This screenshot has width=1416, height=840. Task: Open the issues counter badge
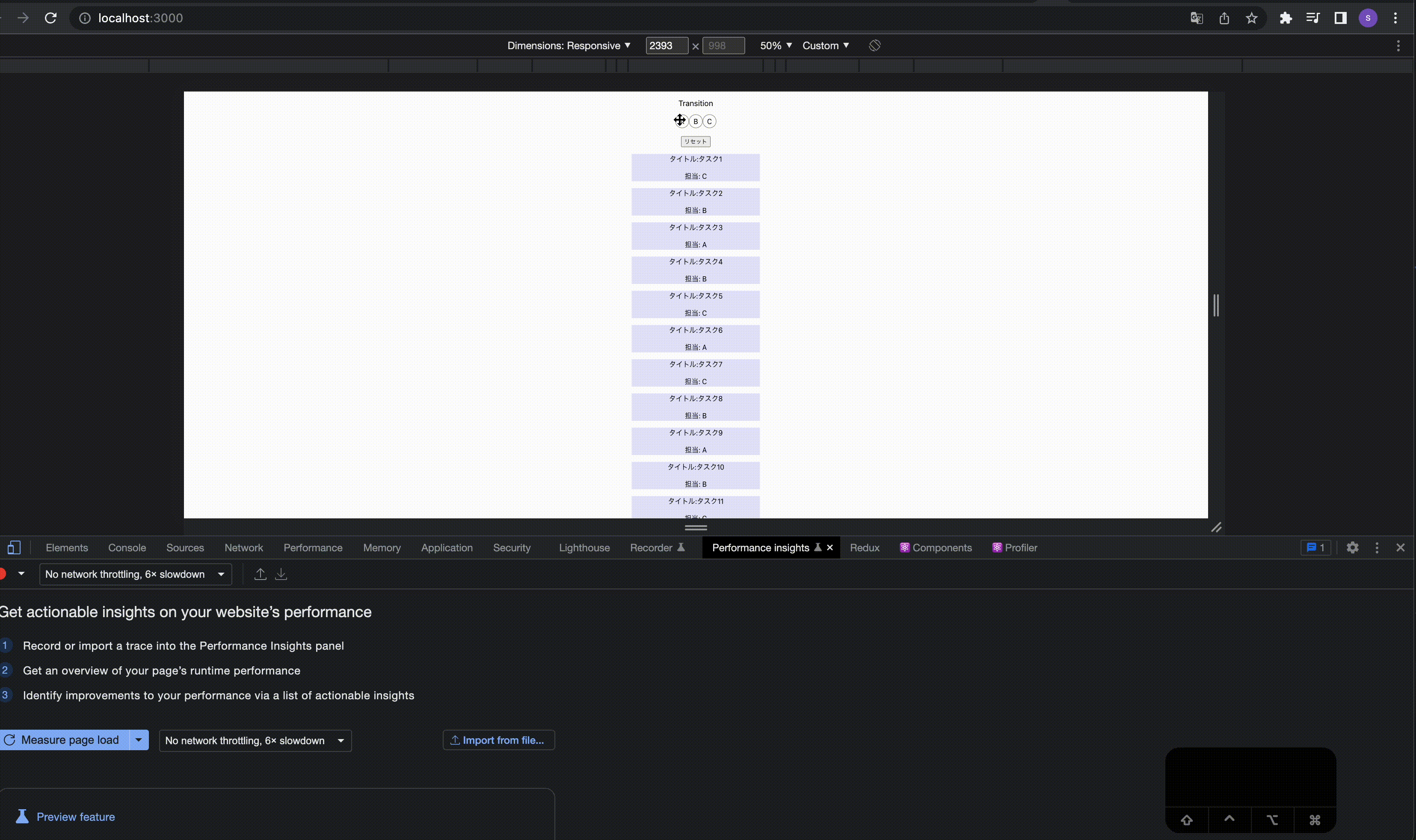click(1315, 547)
